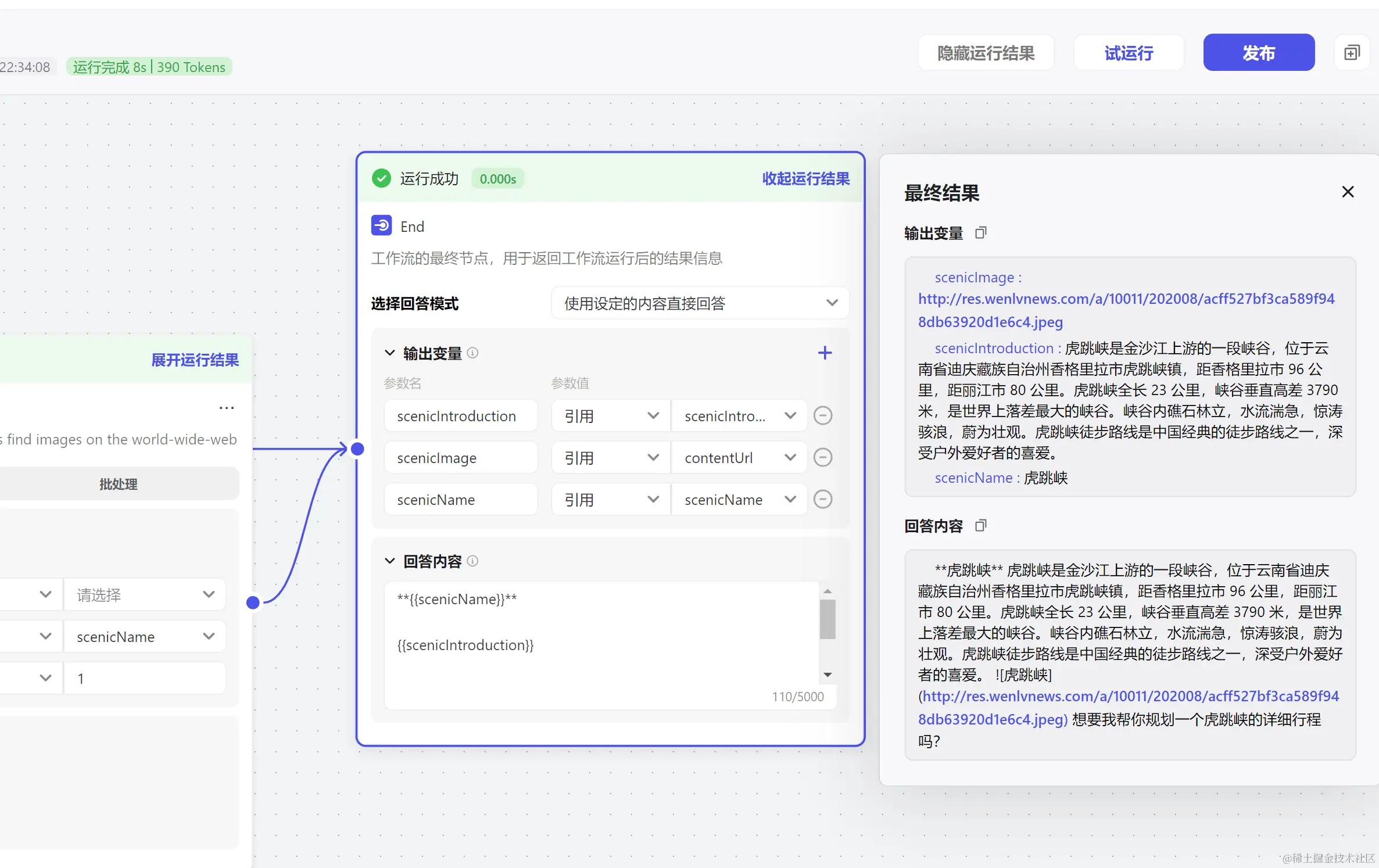Open the 请选择 dropdown on left node

[145, 594]
